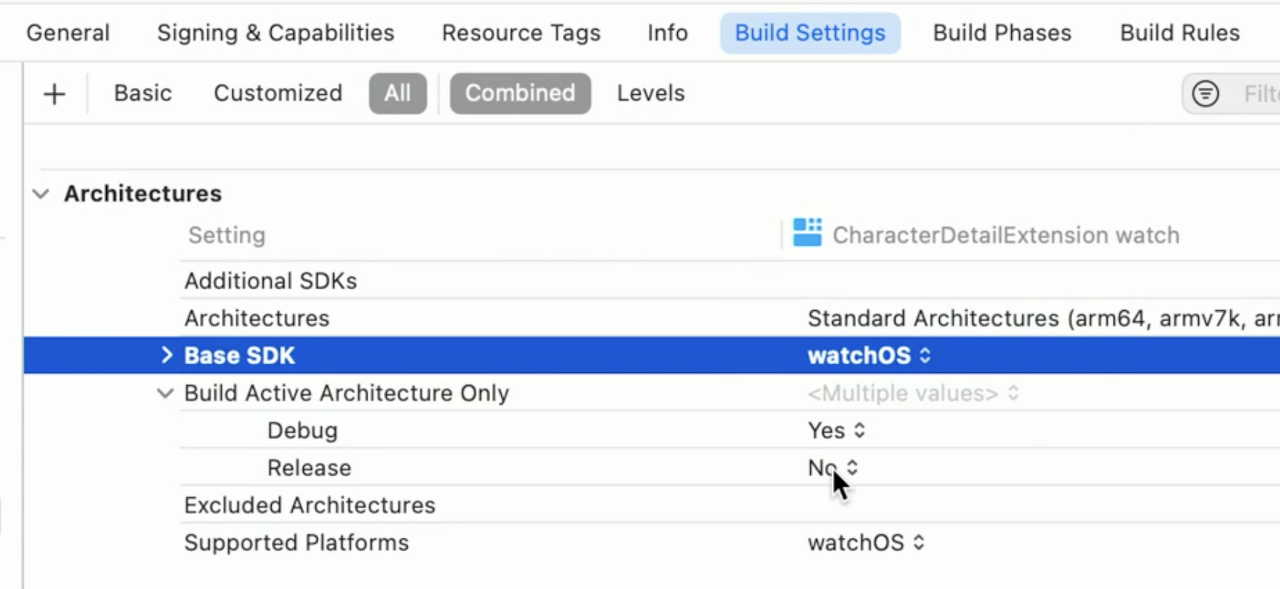Open the Build Rules tab
Viewport: 1280px width, 589px height.
[1179, 33]
